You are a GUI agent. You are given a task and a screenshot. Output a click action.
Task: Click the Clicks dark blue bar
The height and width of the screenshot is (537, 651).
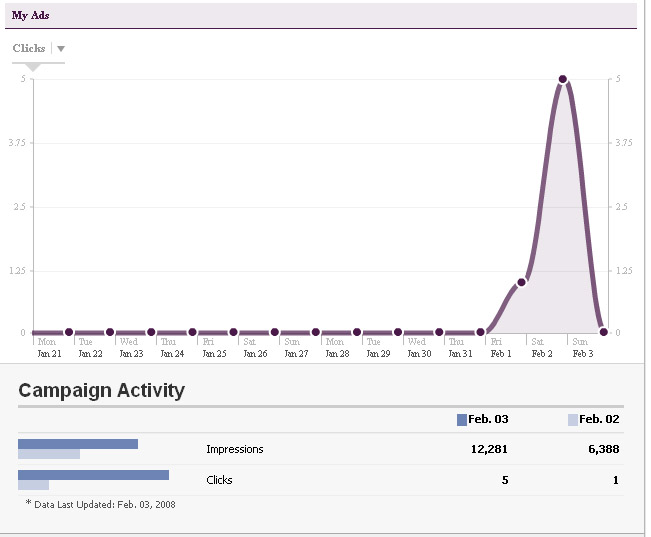point(93,475)
